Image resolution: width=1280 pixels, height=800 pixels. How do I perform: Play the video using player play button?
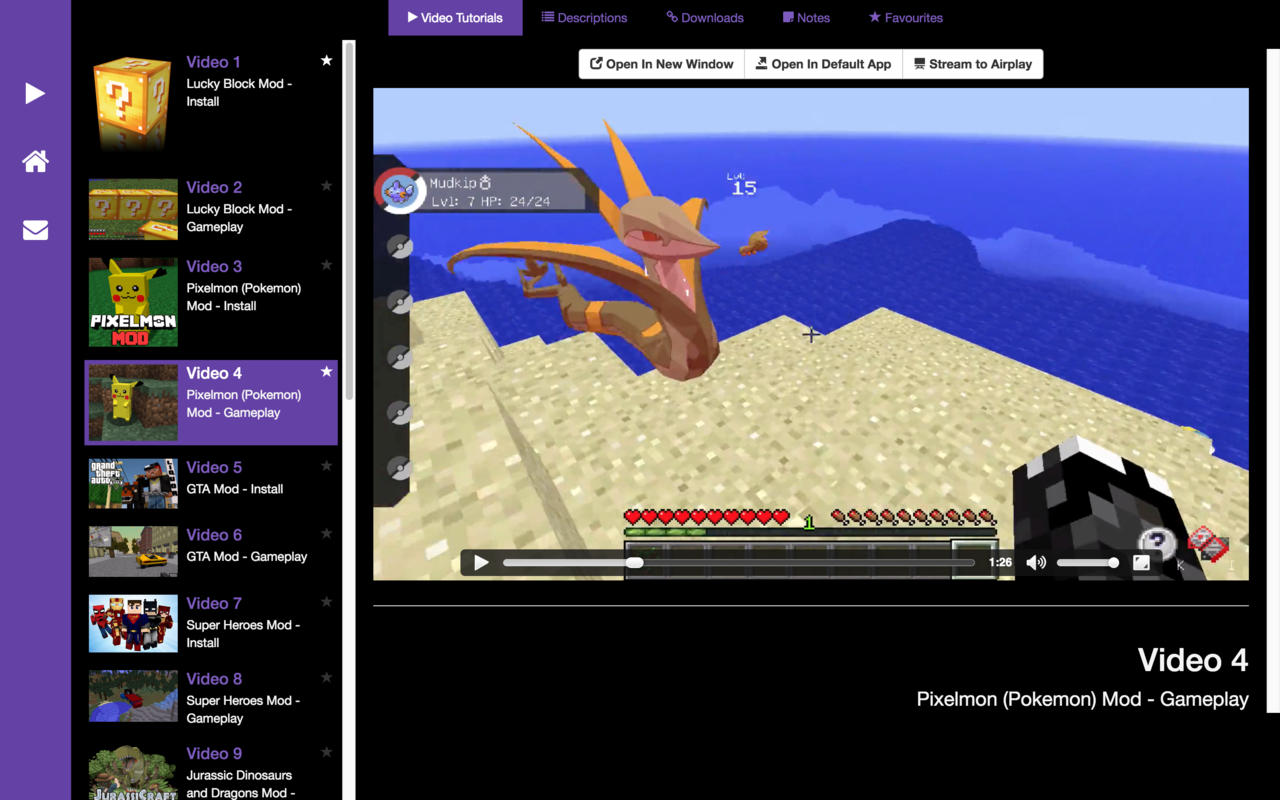tap(481, 563)
